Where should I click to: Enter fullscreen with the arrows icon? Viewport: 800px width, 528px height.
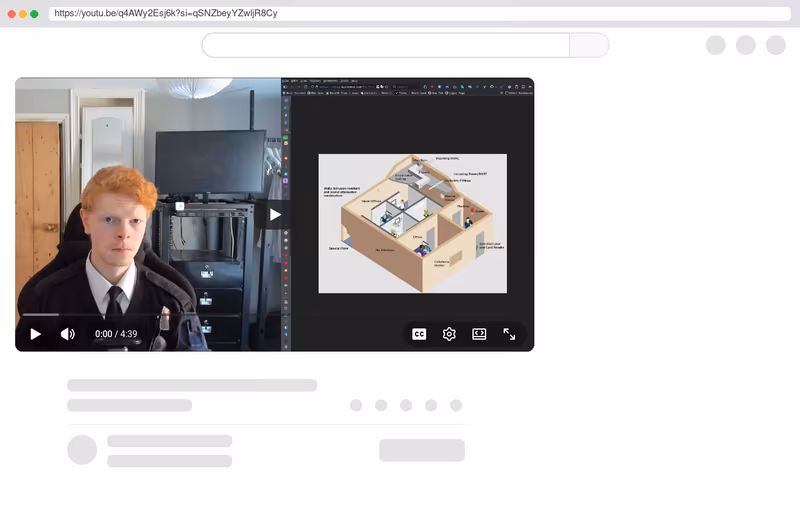[x=509, y=334]
